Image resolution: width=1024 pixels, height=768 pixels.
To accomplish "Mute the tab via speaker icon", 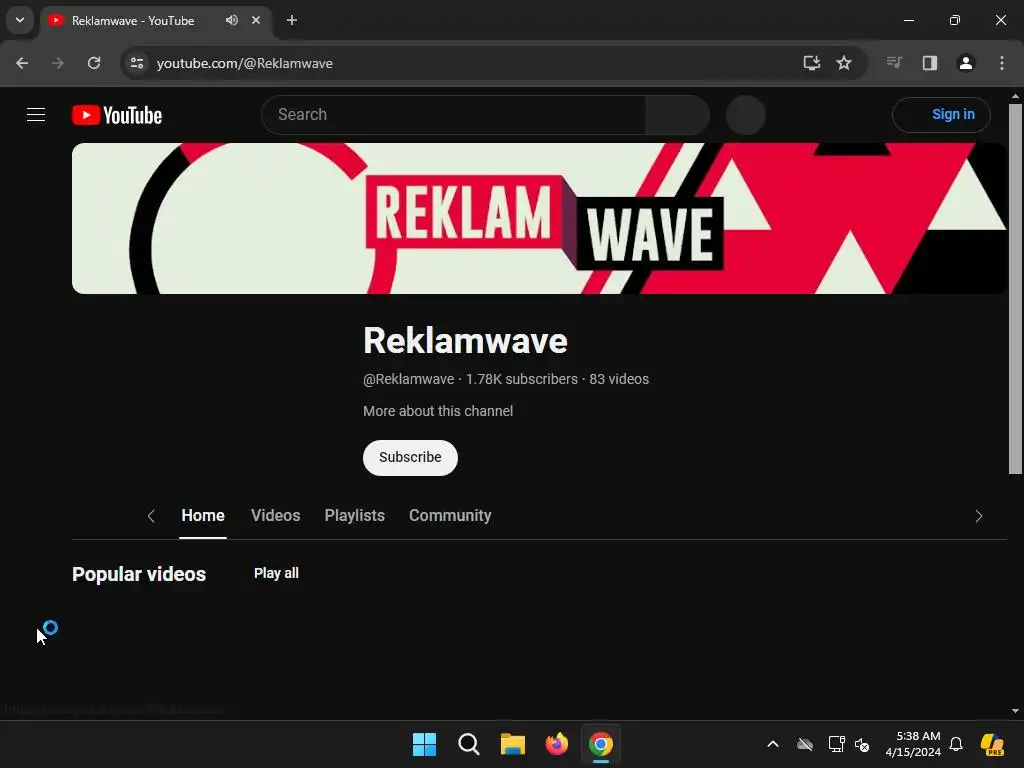I will click(x=231, y=20).
